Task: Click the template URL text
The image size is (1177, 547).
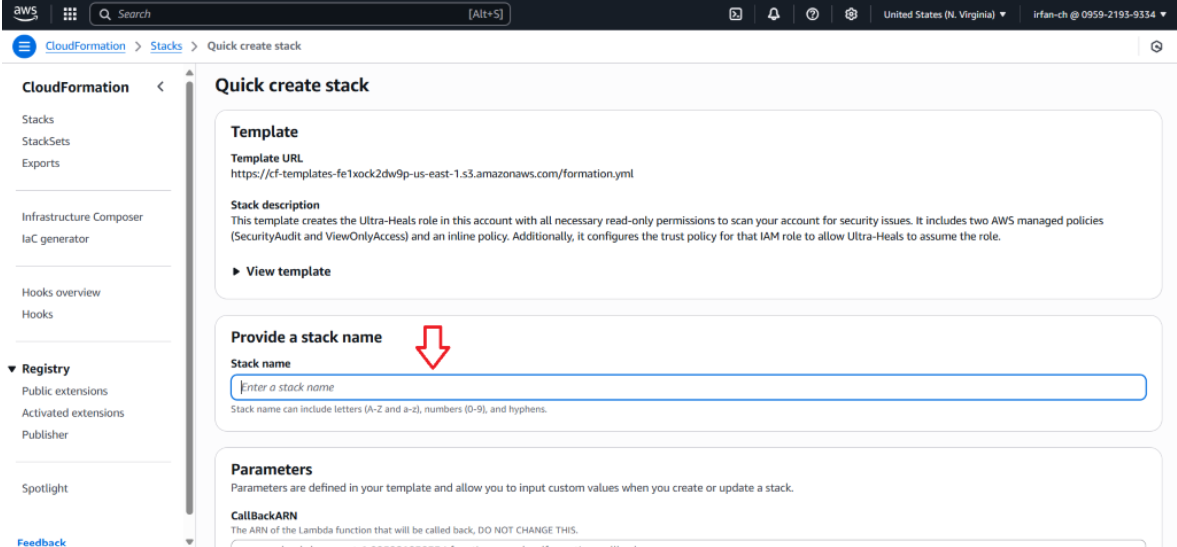Action: coord(432,173)
